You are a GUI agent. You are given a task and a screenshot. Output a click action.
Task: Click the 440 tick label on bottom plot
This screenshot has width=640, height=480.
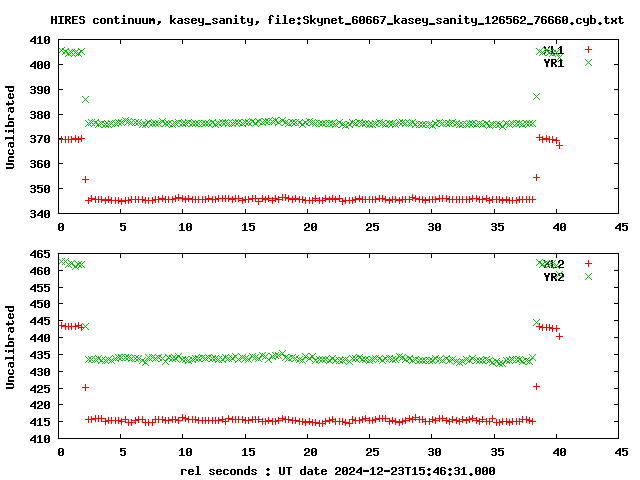pyautogui.click(x=40, y=338)
